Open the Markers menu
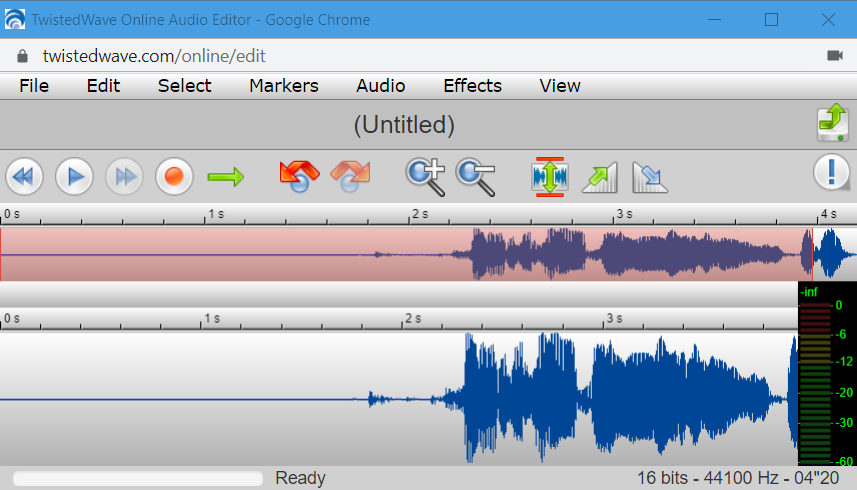 click(x=284, y=85)
